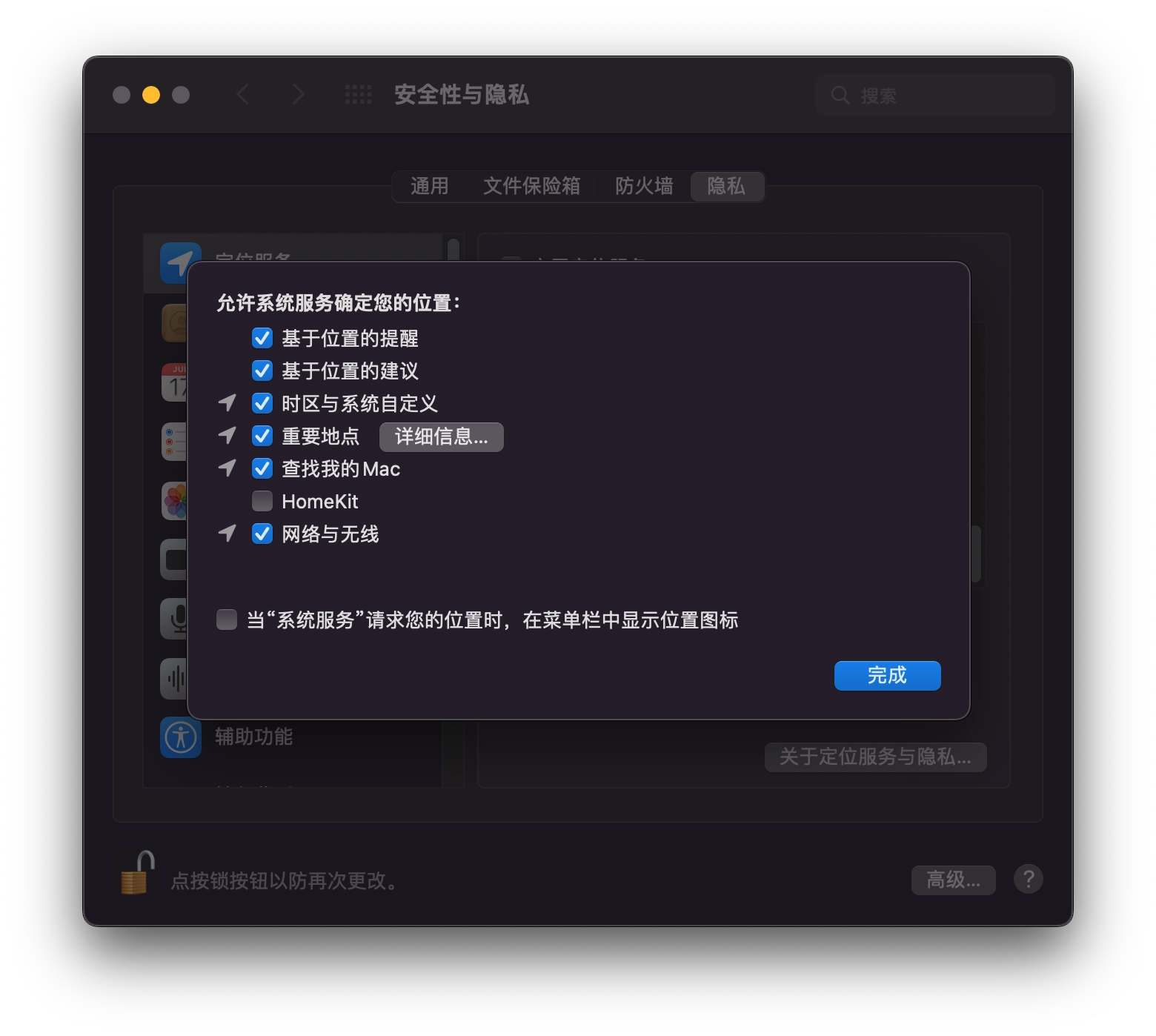Open the 高级... button

(x=954, y=880)
